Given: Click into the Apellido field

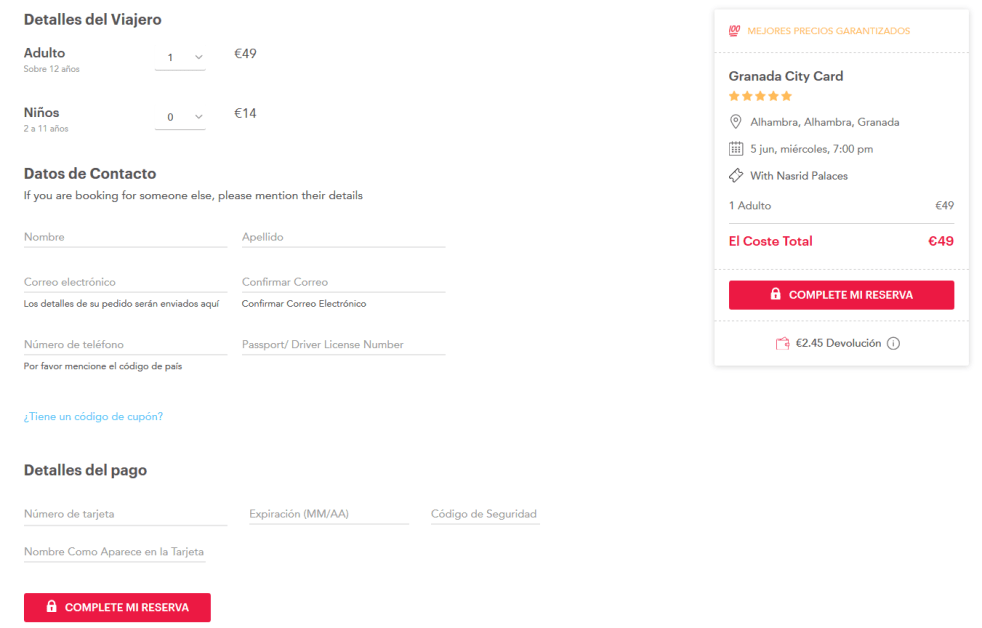Looking at the screenshot, I should click(343, 237).
